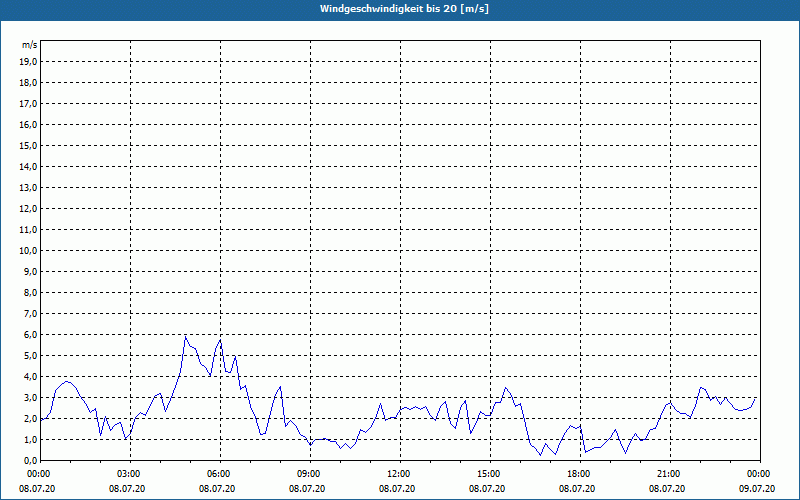Click the 4,0 y-axis label

point(31,376)
